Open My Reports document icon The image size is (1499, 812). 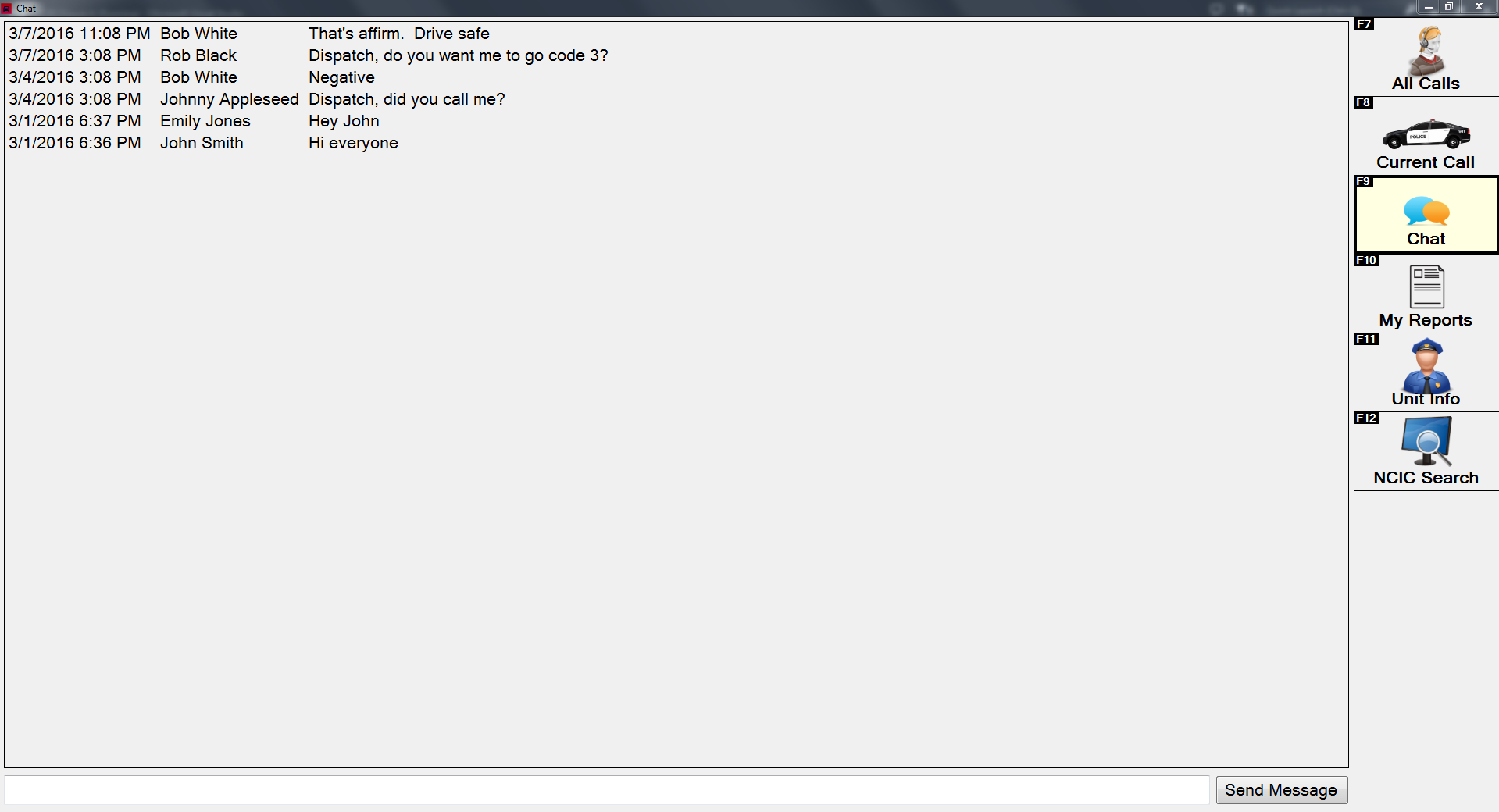pos(1426,287)
